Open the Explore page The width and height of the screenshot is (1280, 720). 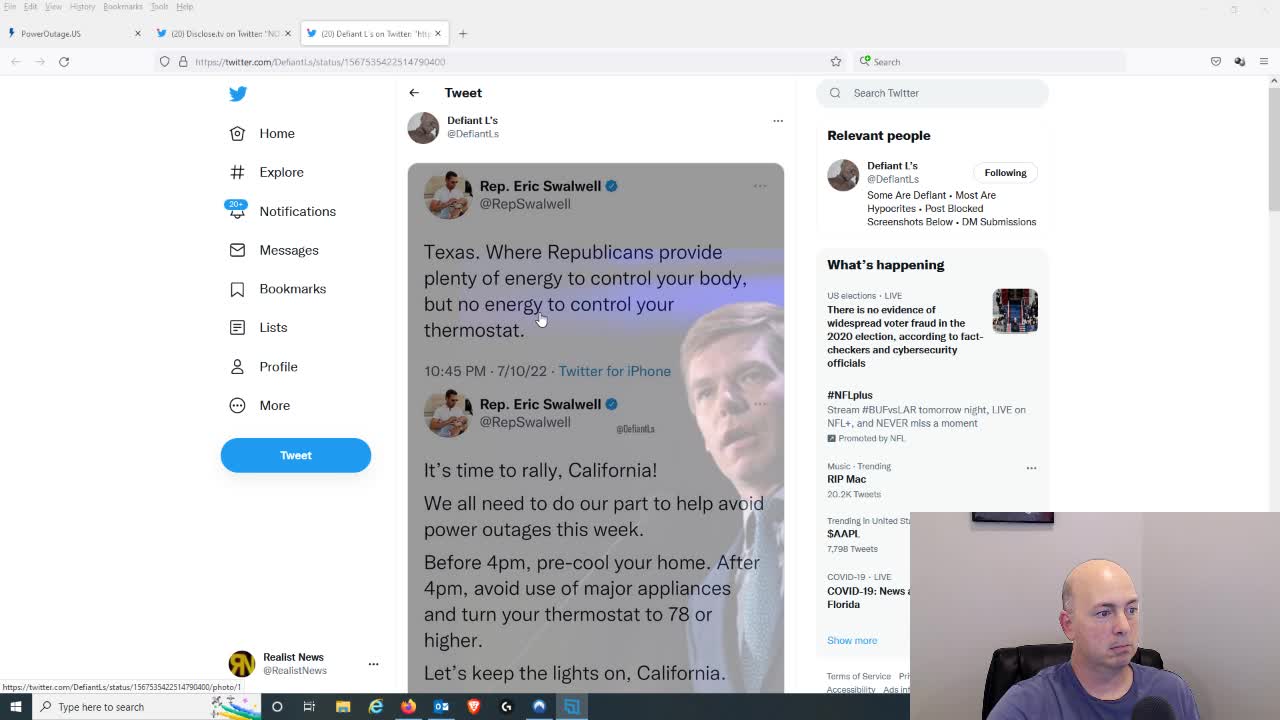pyautogui.click(x=267, y=172)
